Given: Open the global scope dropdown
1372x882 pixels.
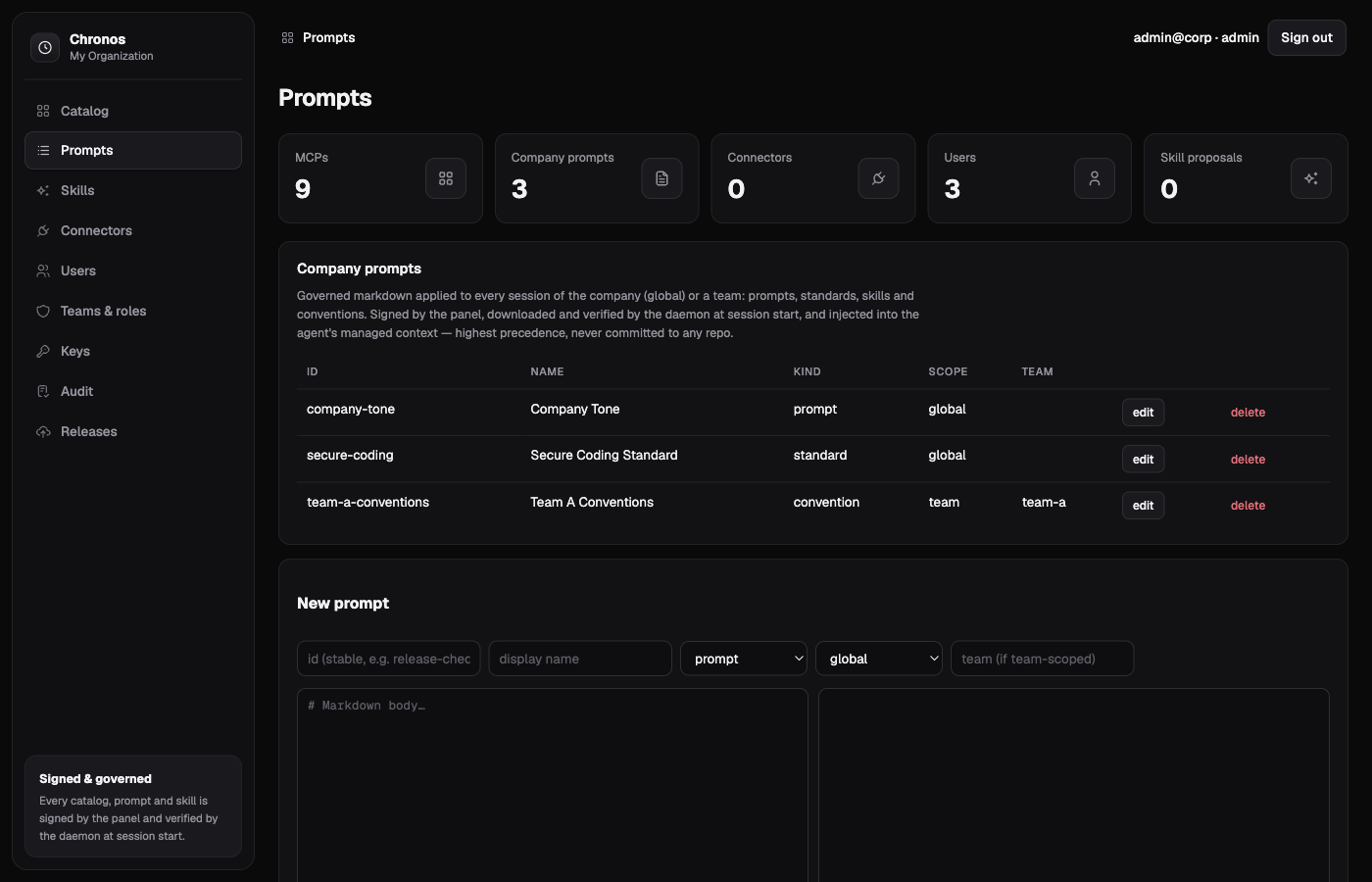Looking at the screenshot, I should 879,659.
